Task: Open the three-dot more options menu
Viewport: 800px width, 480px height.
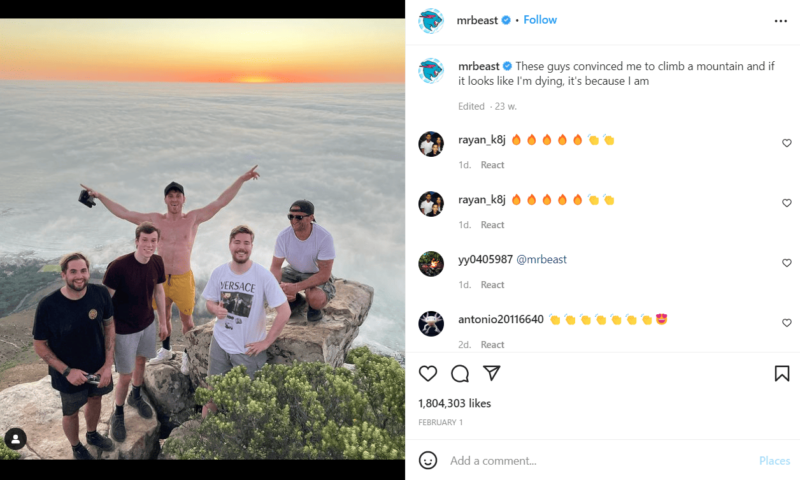Action: pyautogui.click(x=781, y=20)
